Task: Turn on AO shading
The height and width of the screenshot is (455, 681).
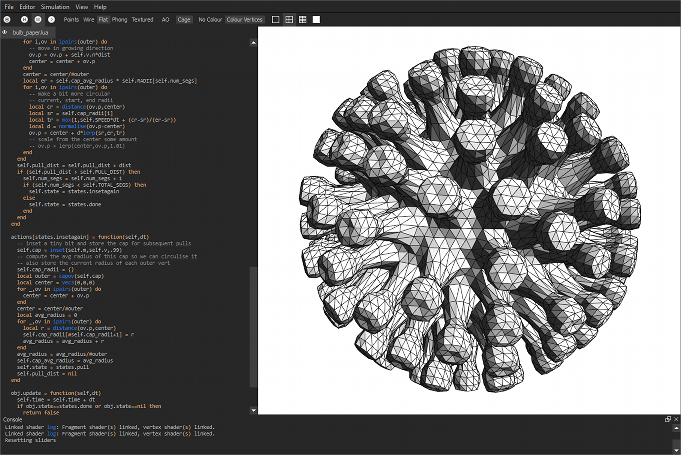Action: 166,19
